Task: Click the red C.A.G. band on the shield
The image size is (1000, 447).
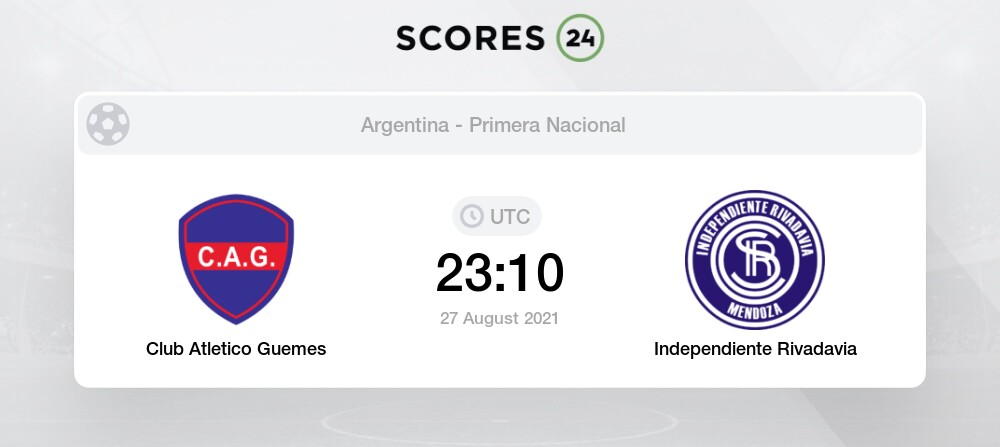Action: coord(236,256)
